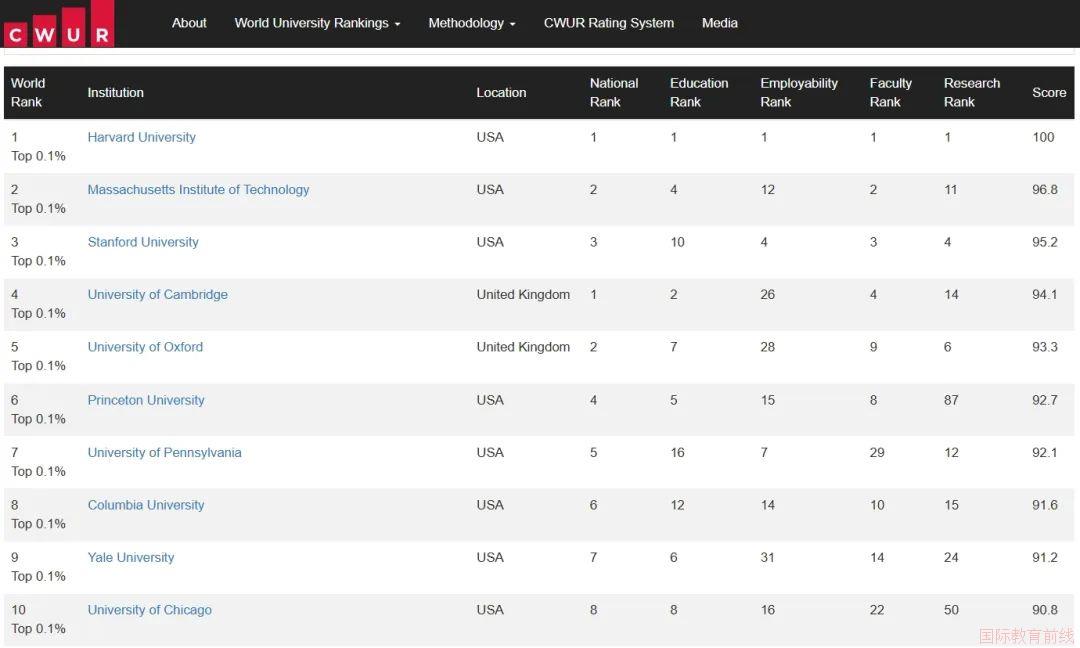Open Stanford University link
Image resolution: width=1080 pixels, height=648 pixels.
[143, 242]
